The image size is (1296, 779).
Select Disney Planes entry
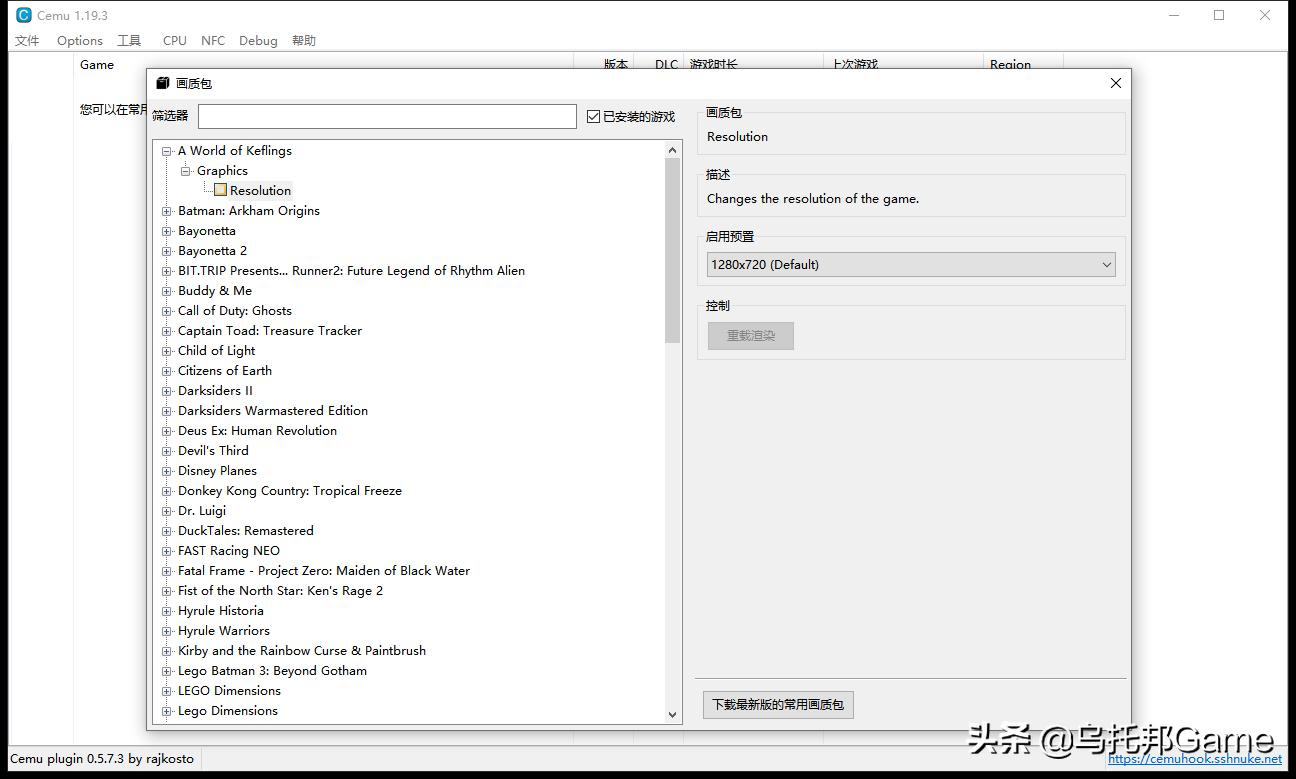pyautogui.click(x=217, y=471)
